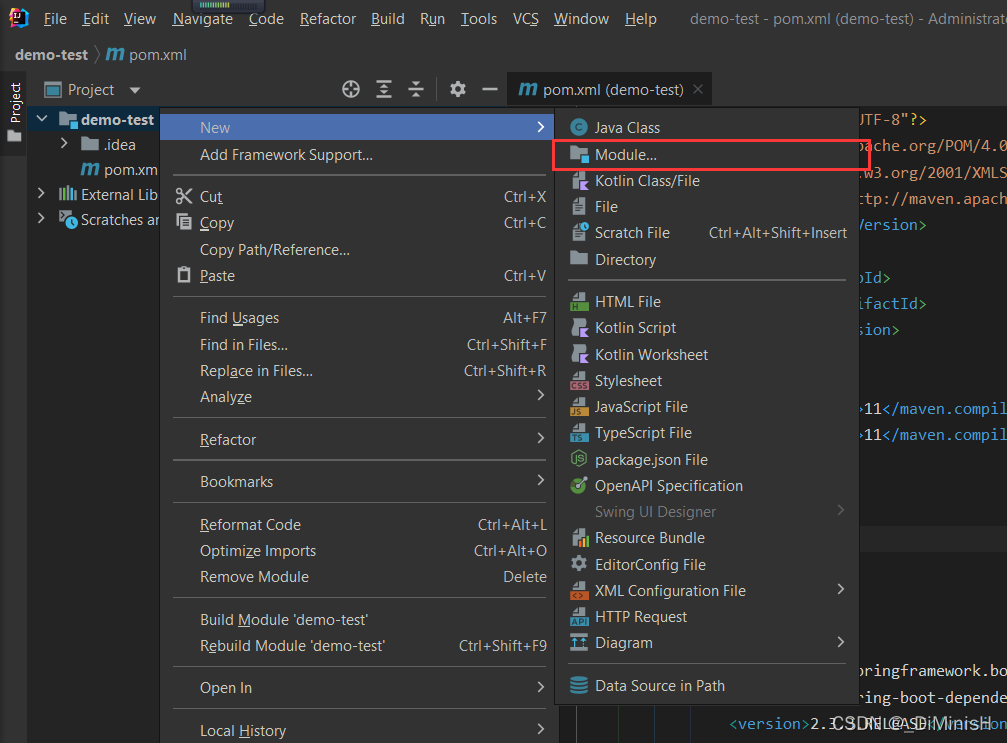The image size is (1007, 743).
Task: Expand the Analyze submenu
Action: click(x=540, y=396)
